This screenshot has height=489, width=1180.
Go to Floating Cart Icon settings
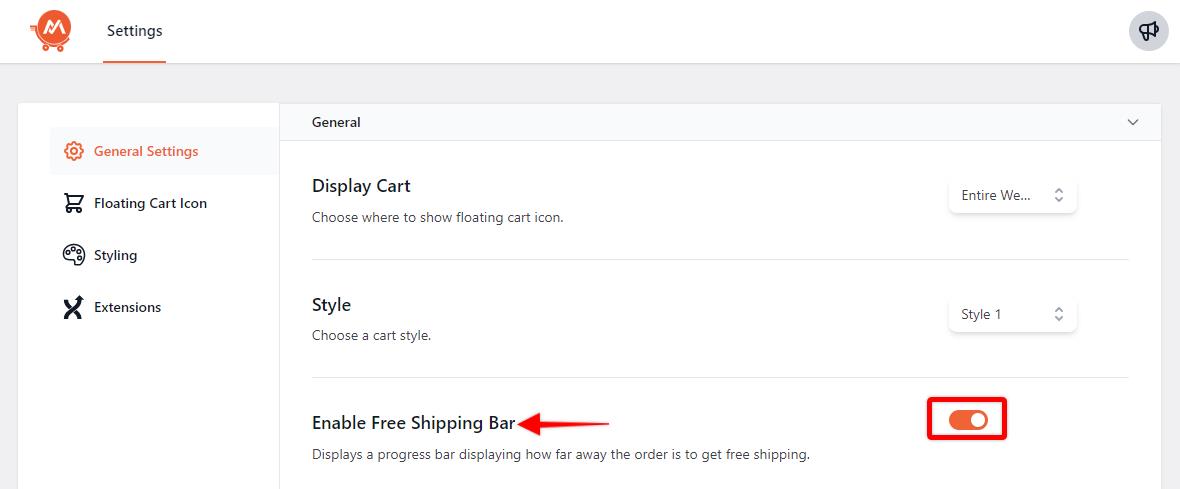(x=150, y=203)
